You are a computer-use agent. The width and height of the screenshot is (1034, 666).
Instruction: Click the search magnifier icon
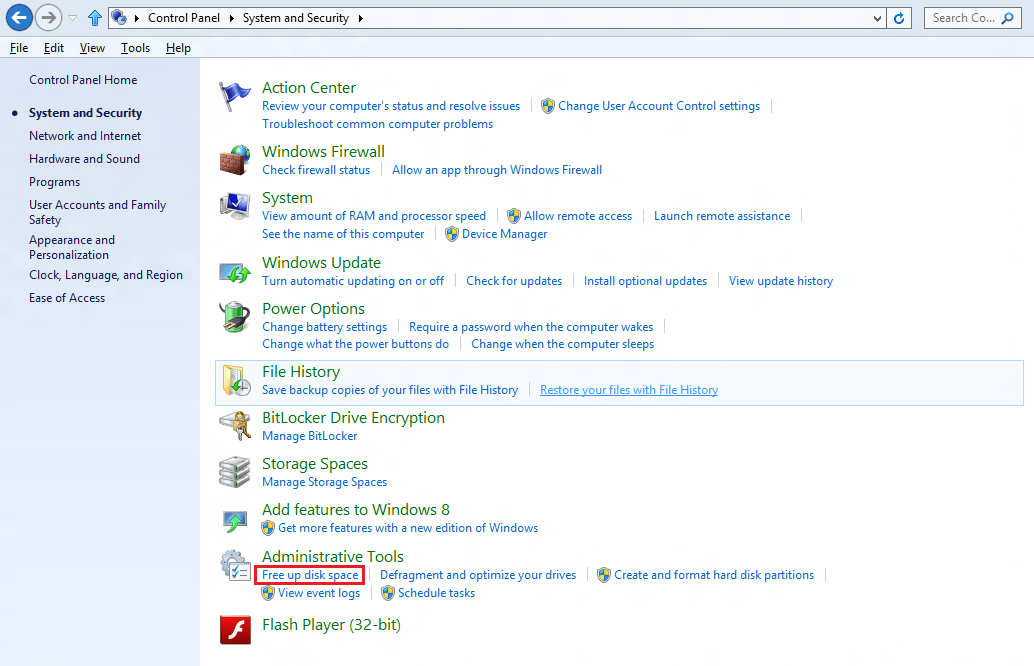pos(1008,18)
